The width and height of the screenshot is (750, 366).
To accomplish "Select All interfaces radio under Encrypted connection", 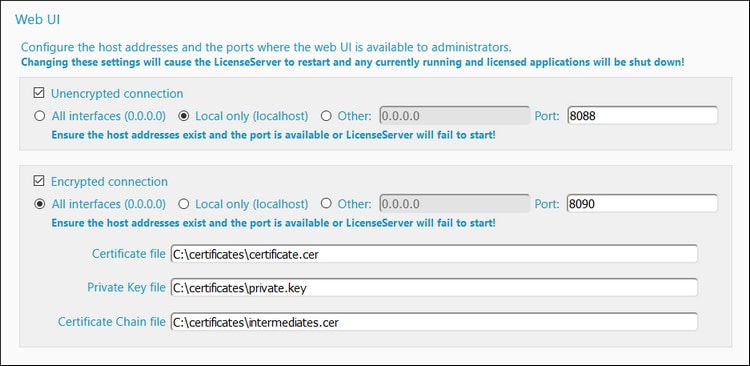I will coord(40,204).
